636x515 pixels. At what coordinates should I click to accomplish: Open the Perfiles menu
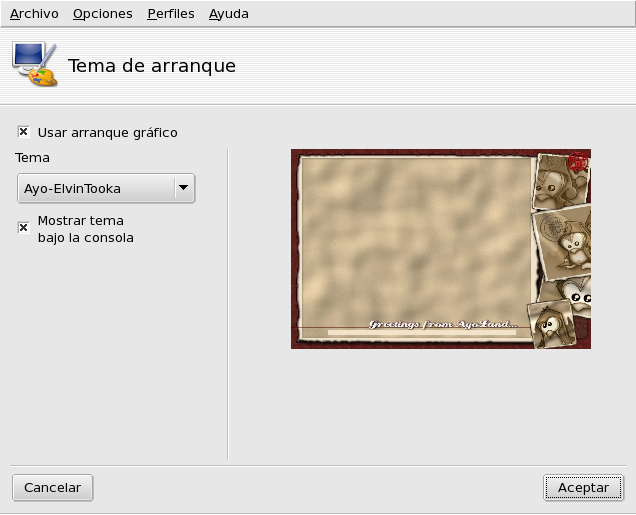pos(171,14)
